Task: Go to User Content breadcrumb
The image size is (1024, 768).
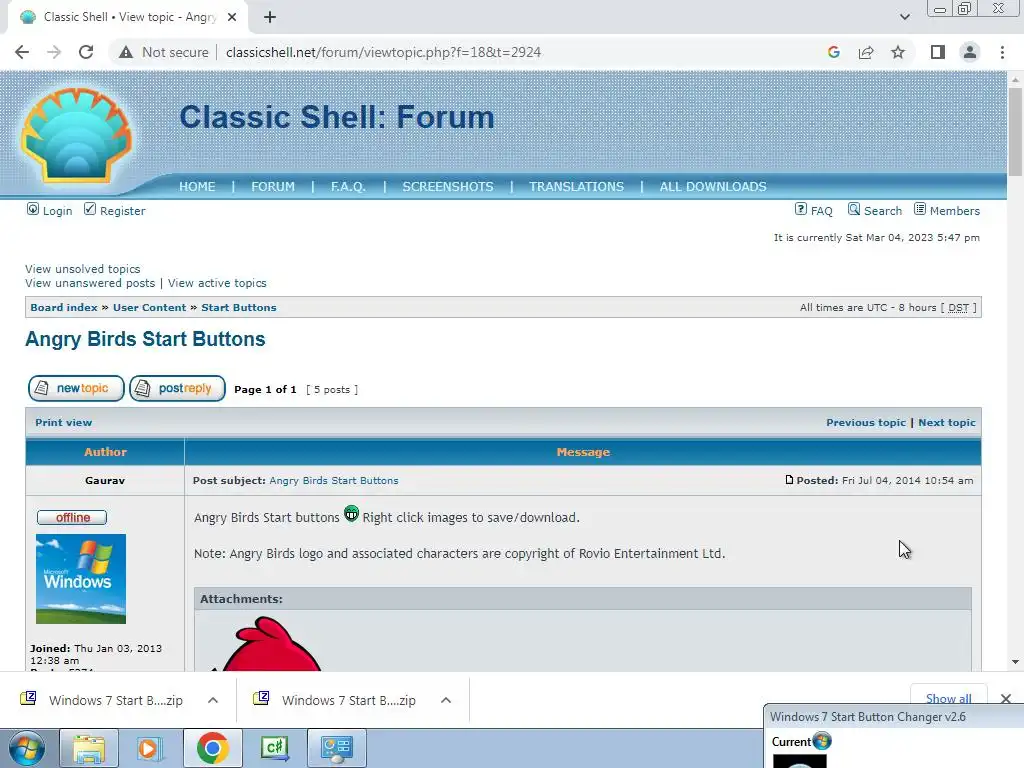Action: 150,308
